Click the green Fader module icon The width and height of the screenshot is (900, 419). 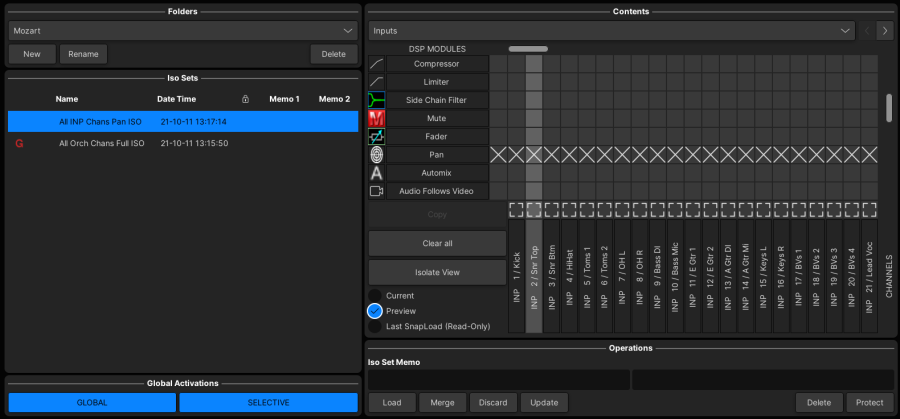(377, 136)
